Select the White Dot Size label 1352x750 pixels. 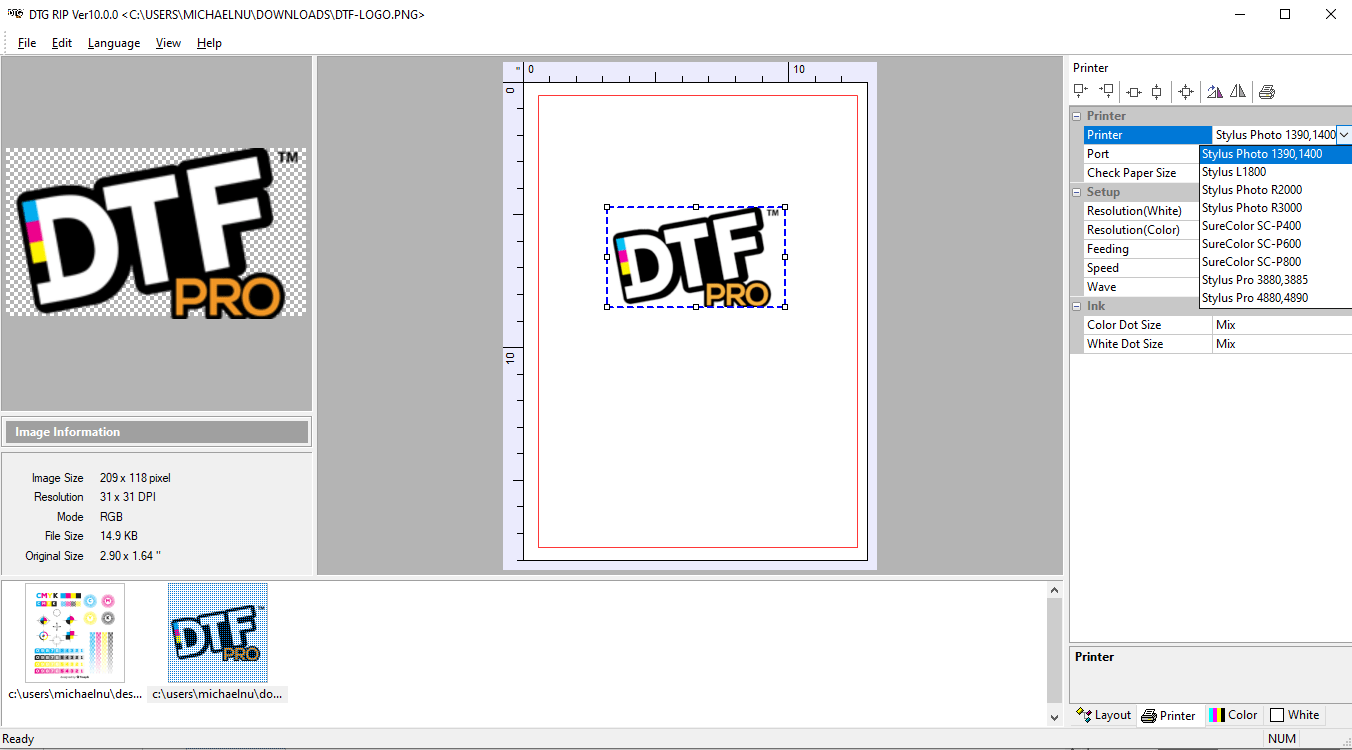[1125, 344]
